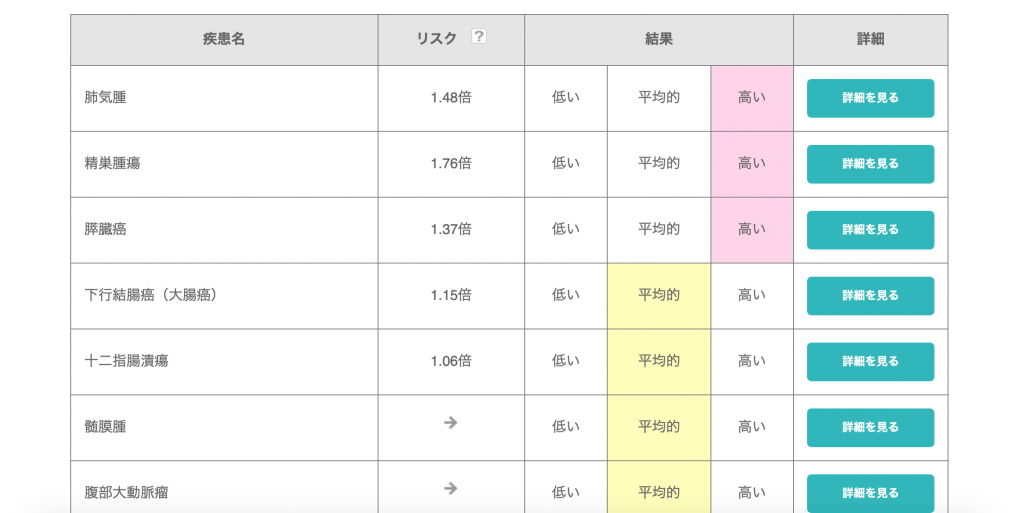Click 詳細を見る in the 膵臓癌 row
This screenshot has height=513, width=1024.
(870, 230)
